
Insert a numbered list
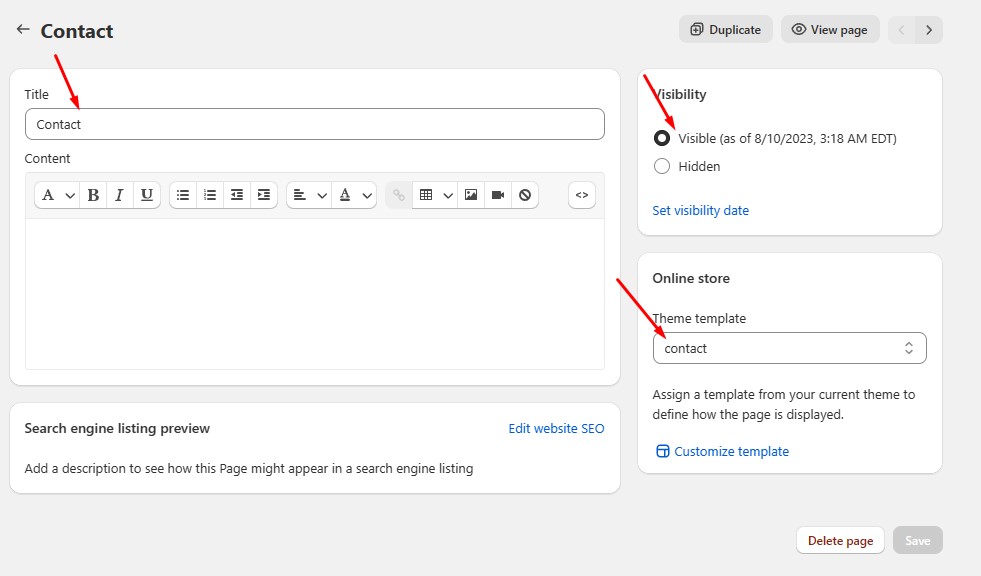[x=210, y=195]
